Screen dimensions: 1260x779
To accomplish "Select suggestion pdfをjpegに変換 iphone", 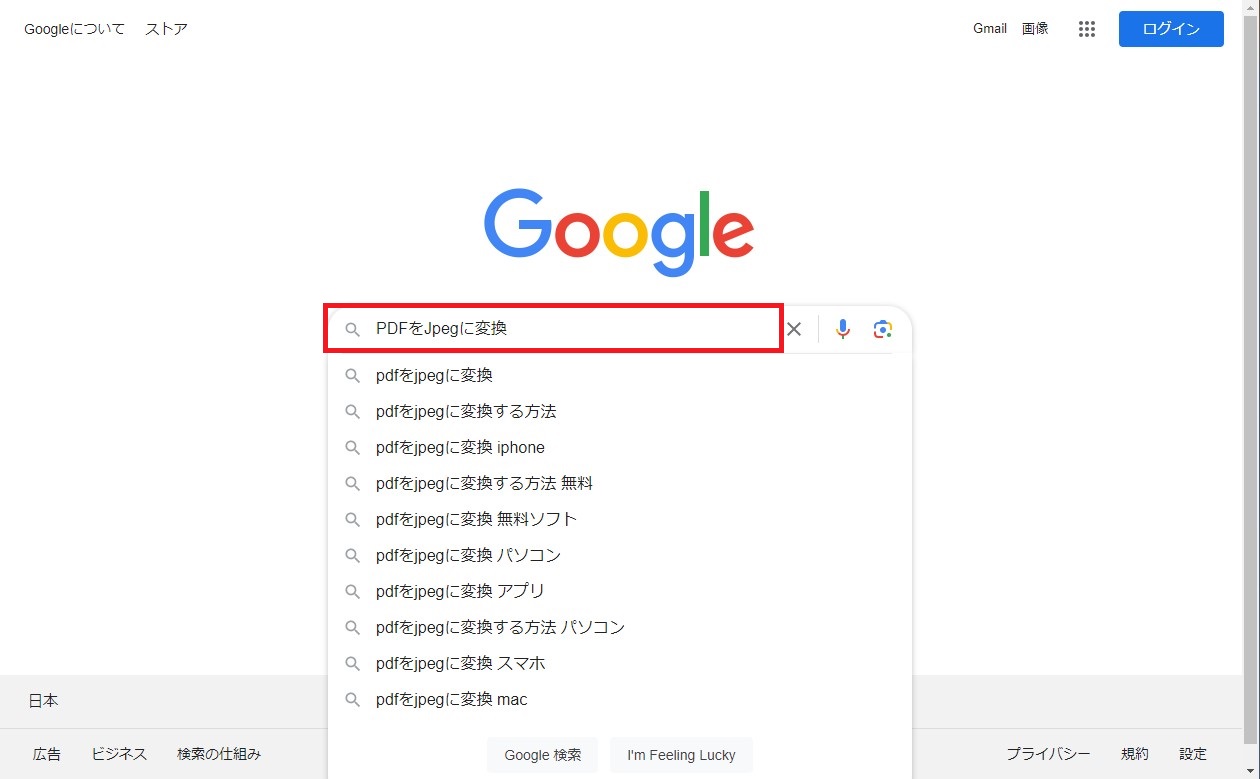I will [619, 448].
